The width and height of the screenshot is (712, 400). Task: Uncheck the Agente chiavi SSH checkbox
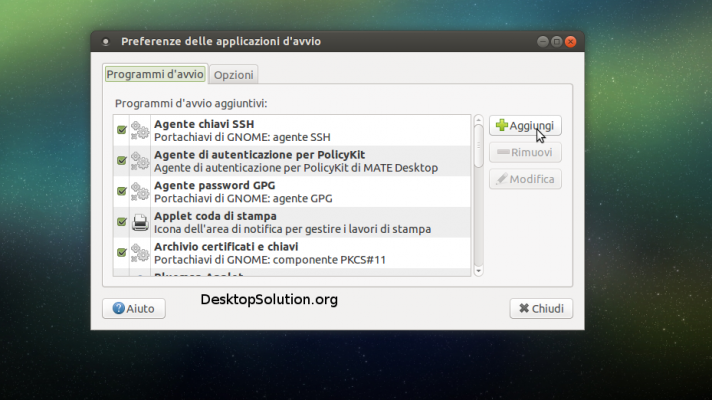click(121, 130)
